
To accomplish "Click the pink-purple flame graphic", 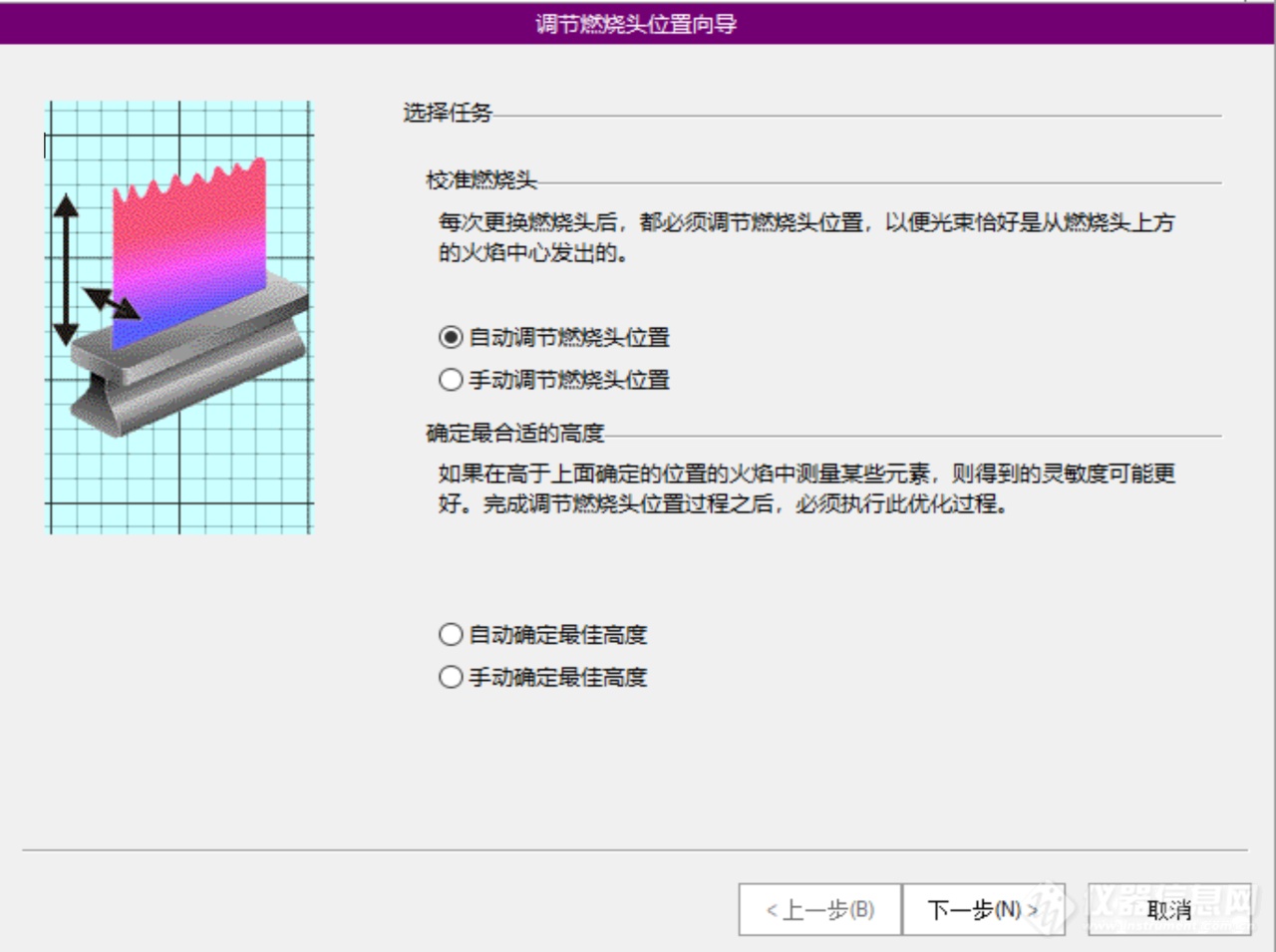I will tap(189, 249).
